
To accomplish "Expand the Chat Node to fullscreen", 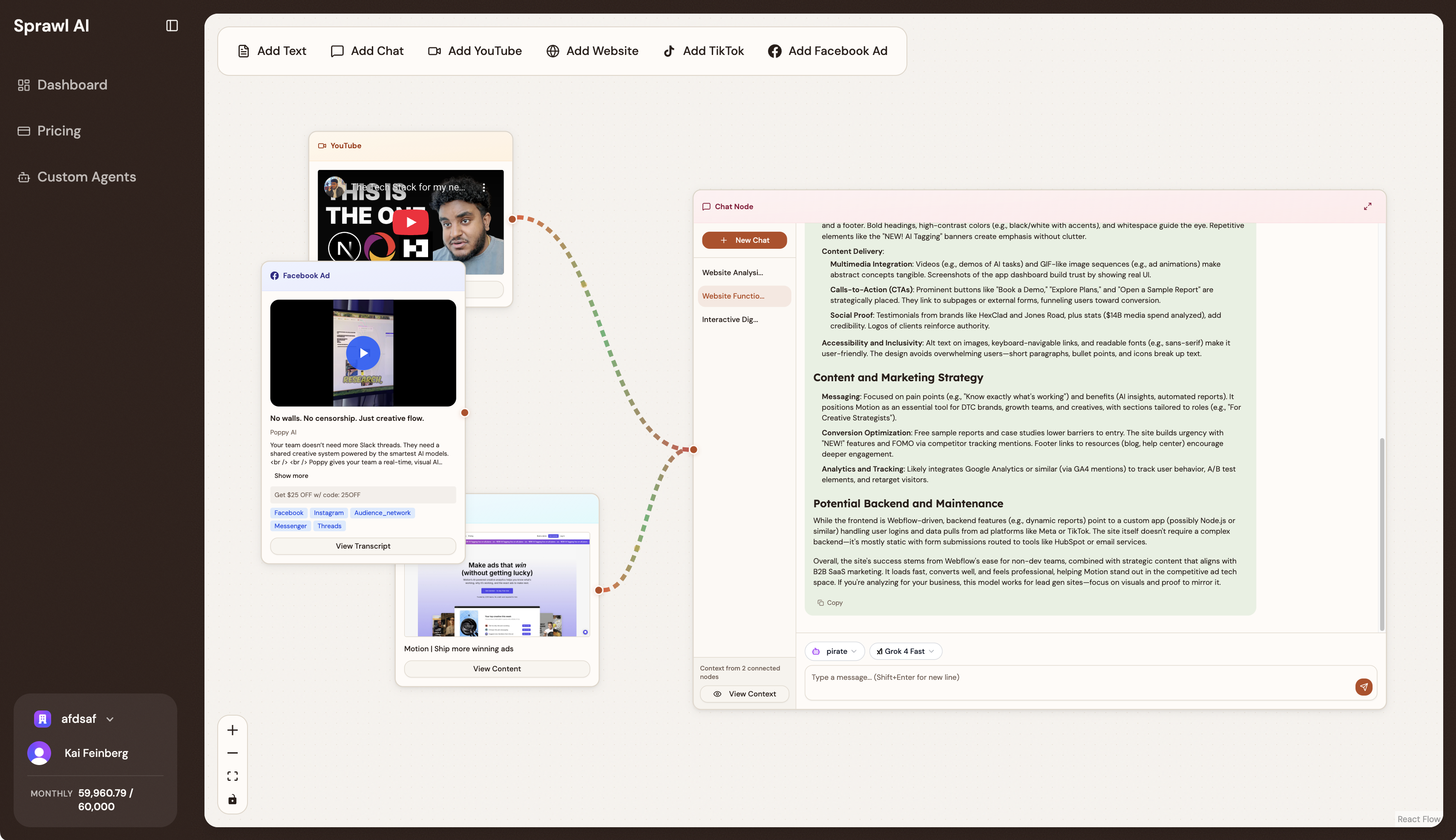I will point(1367,207).
